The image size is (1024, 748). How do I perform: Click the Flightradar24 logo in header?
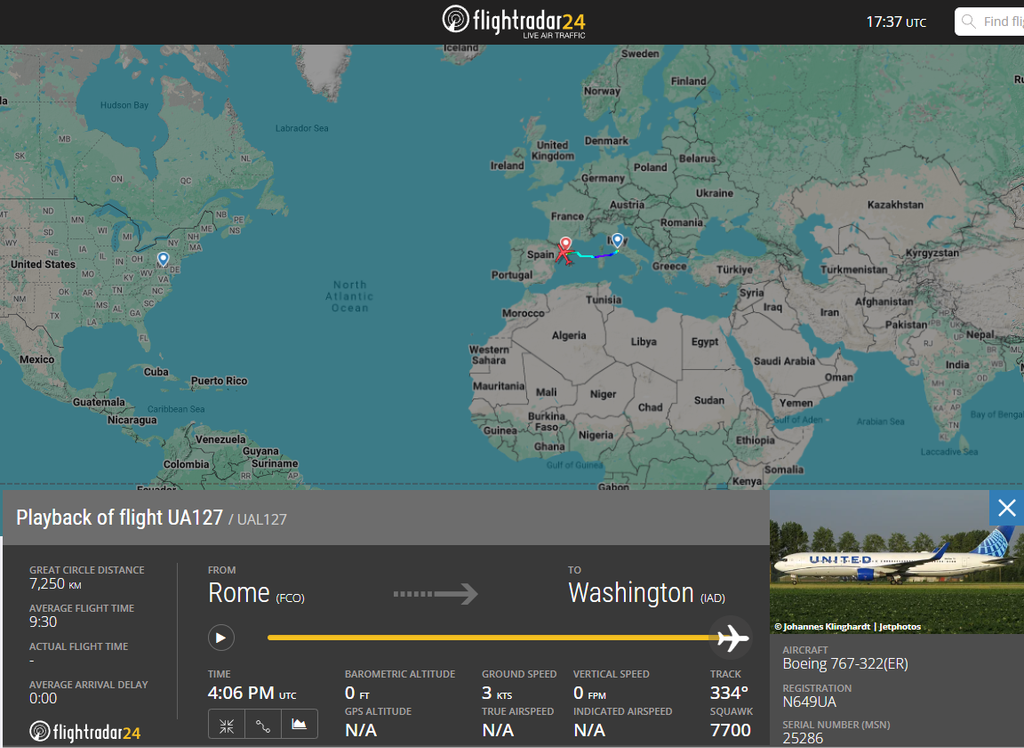click(513, 22)
